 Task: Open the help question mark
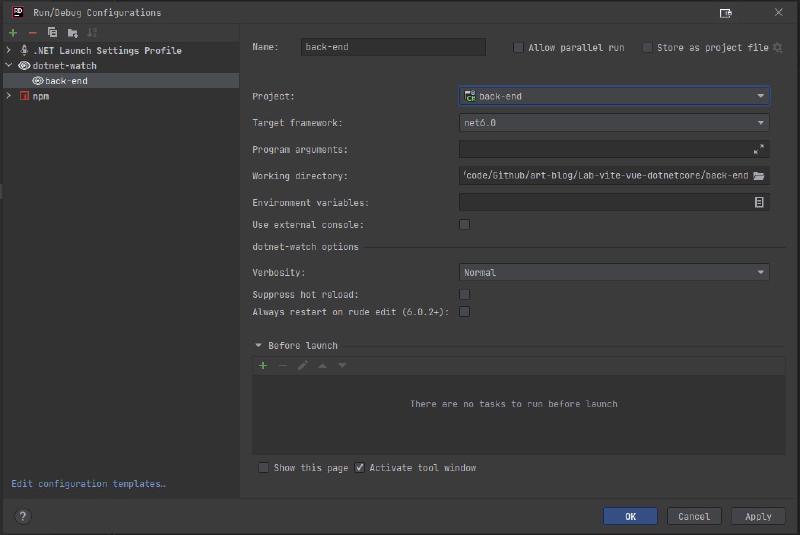coord(23,516)
